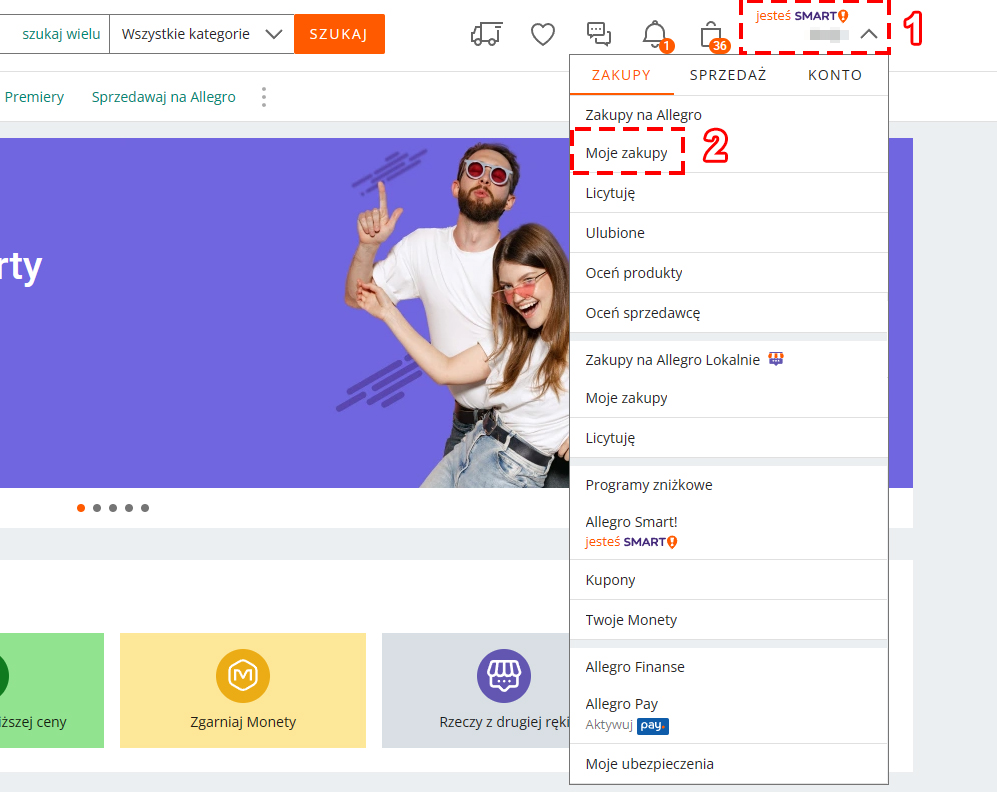Image resolution: width=997 pixels, height=792 pixels.
Task: Select second carousel dot indicator
Action: pos(97,508)
